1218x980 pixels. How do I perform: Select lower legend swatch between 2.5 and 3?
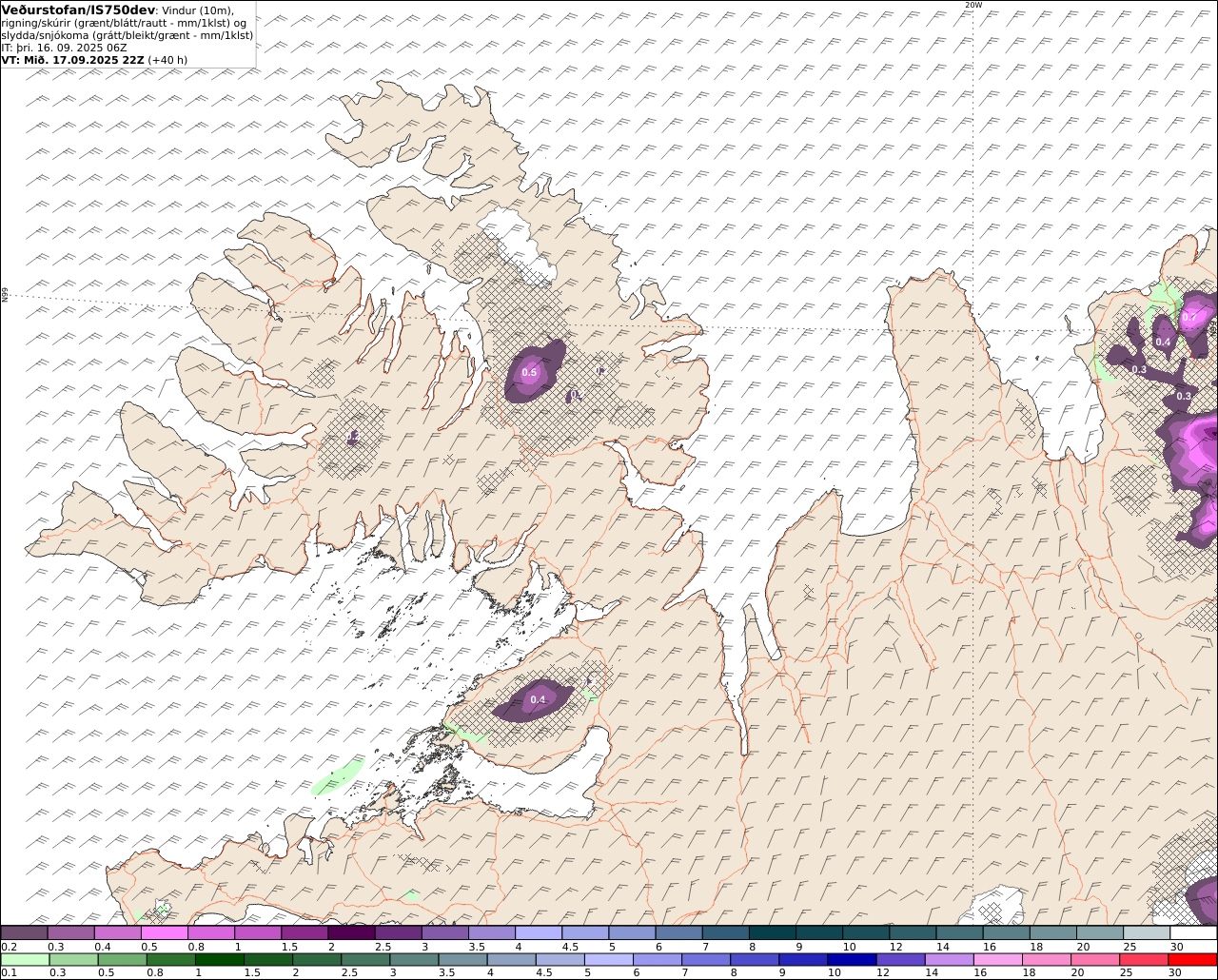(365, 959)
